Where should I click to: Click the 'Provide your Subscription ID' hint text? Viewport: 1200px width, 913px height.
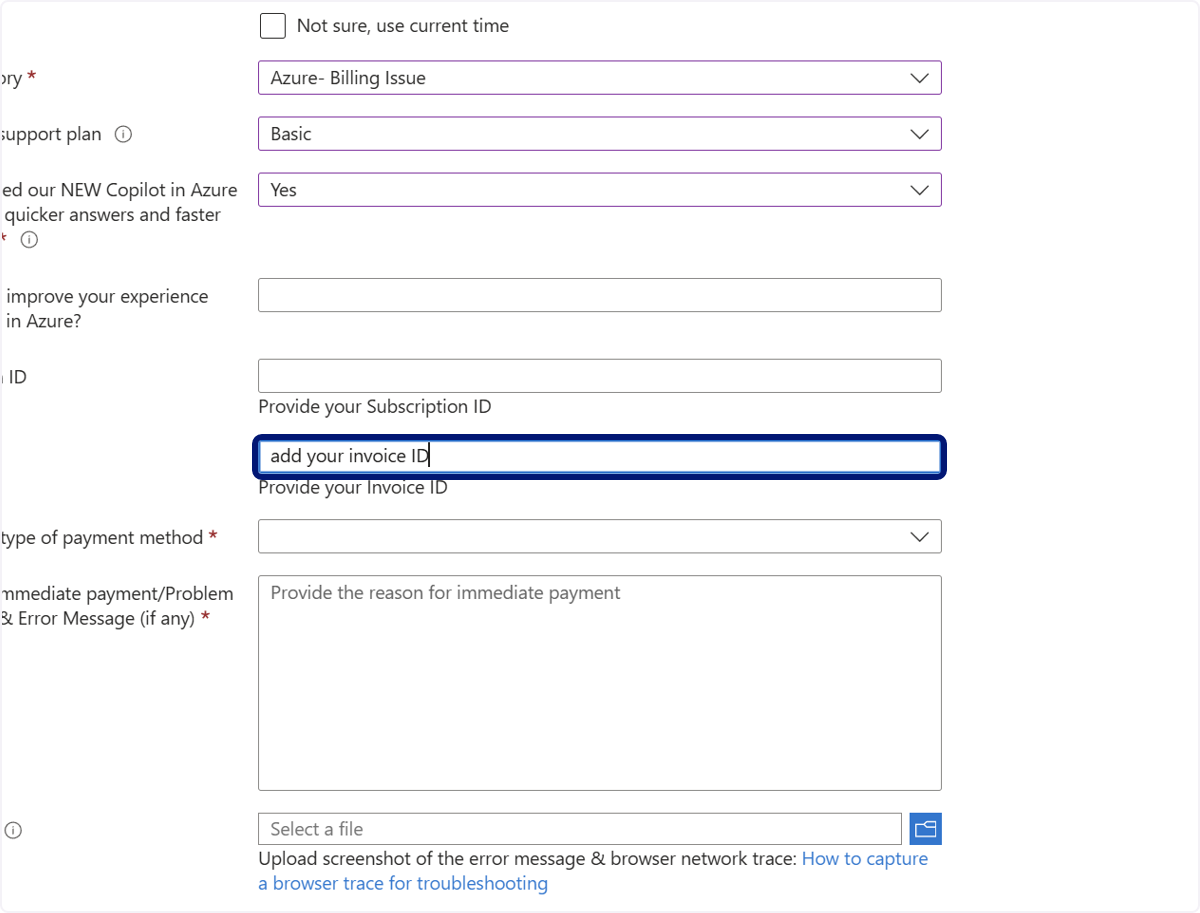[x=375, y=407]
